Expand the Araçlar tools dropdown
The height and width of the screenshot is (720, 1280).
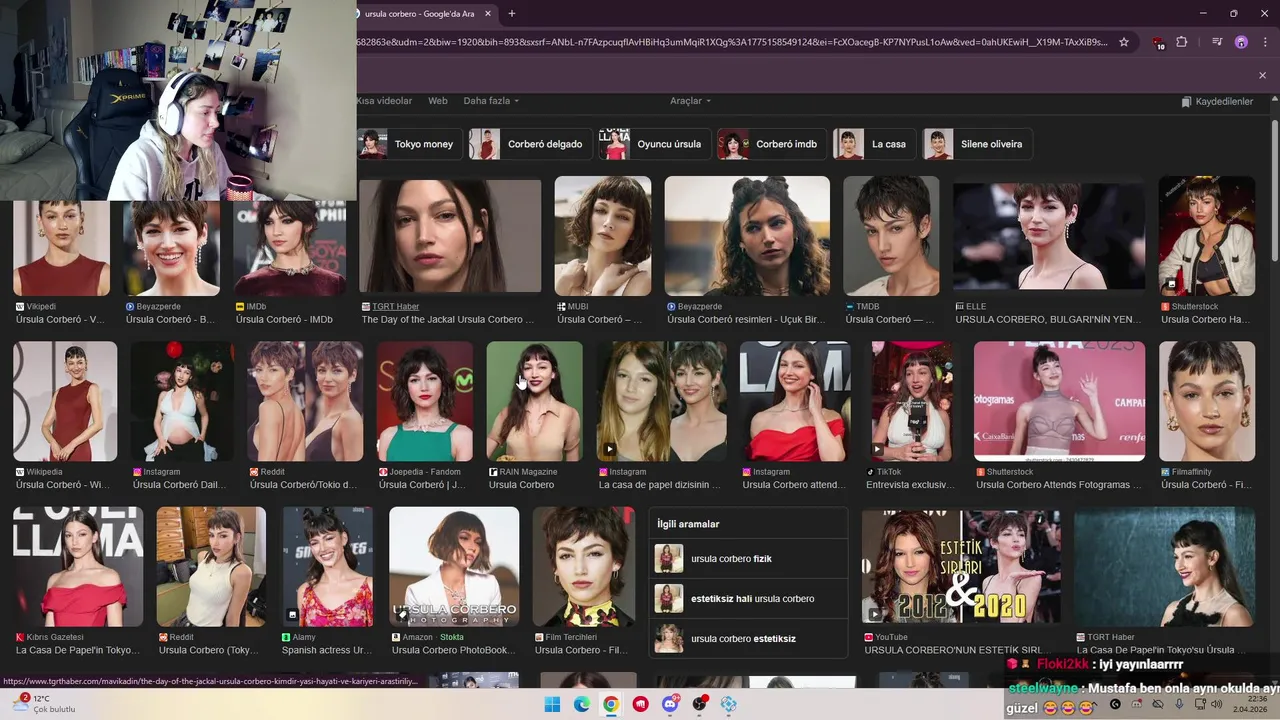(x=690, y=101)
